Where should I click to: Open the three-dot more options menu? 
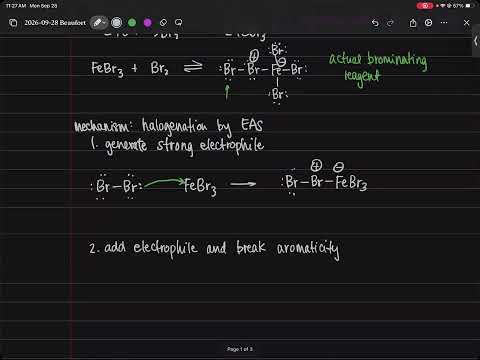[444, 23]
